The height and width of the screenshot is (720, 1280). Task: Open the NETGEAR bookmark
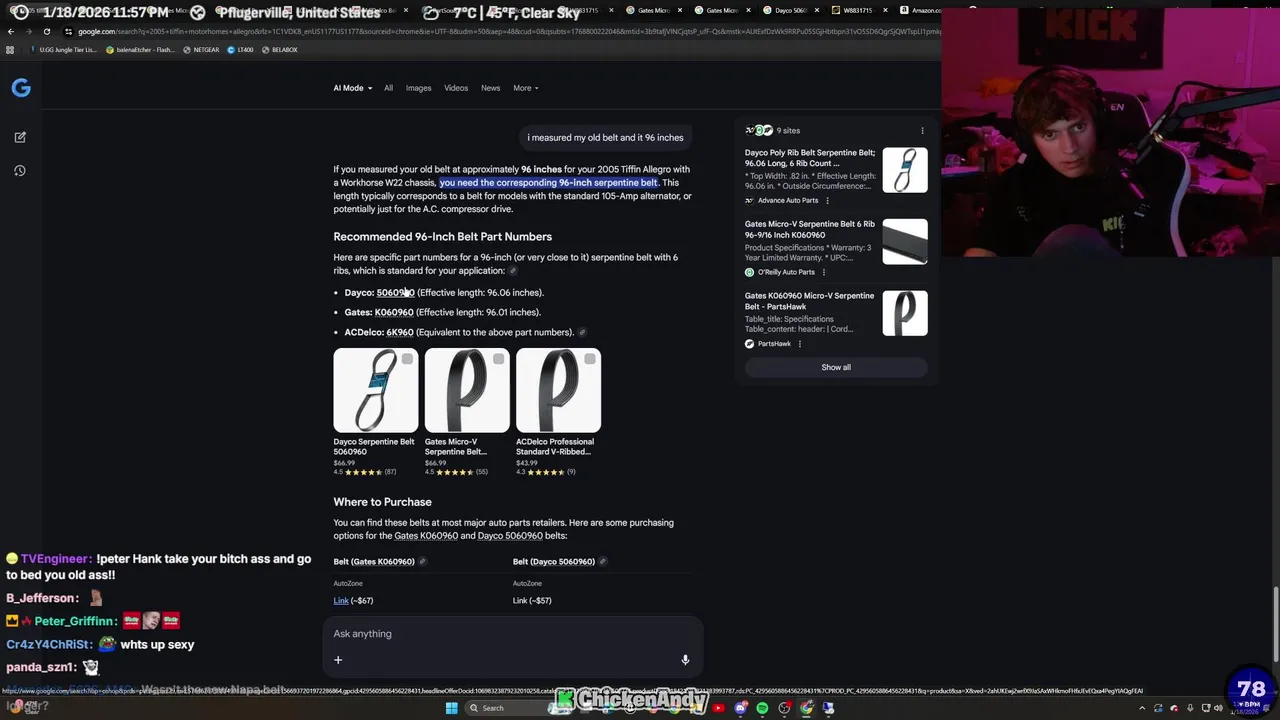[202, 50]
